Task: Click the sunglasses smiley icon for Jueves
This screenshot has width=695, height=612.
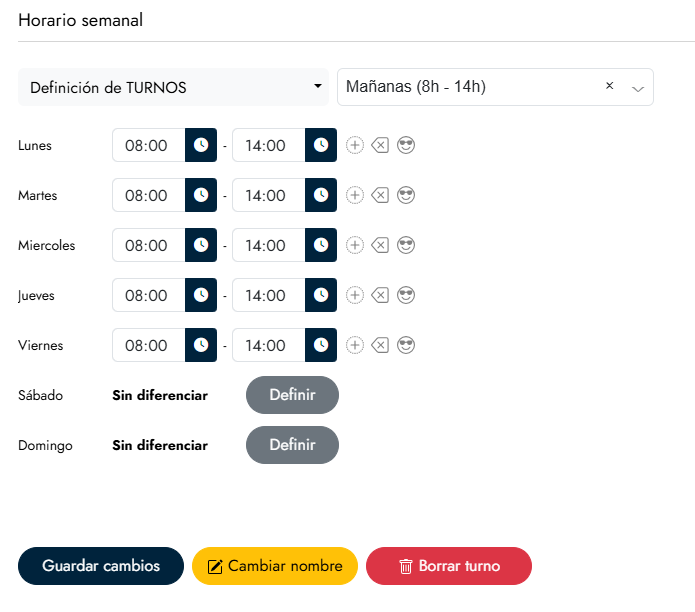Action: [x=406, y=295]
